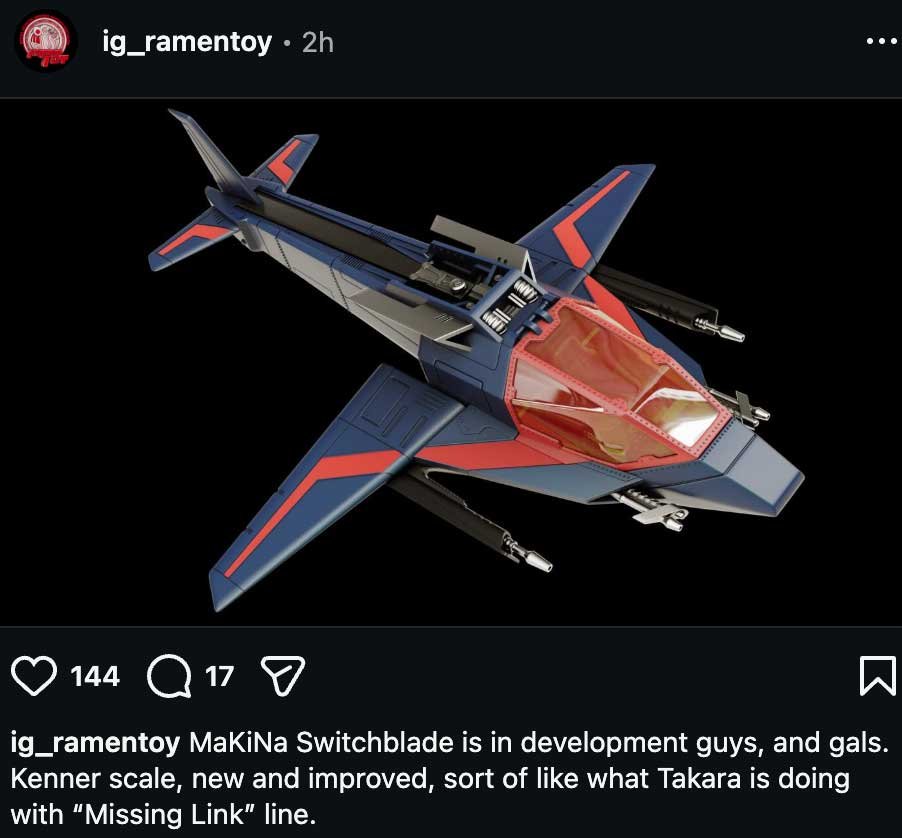The height and width of the screenshot is (838, 902).
Task: Tap the heart to unlike if already liked
Action: coord(37,676)
